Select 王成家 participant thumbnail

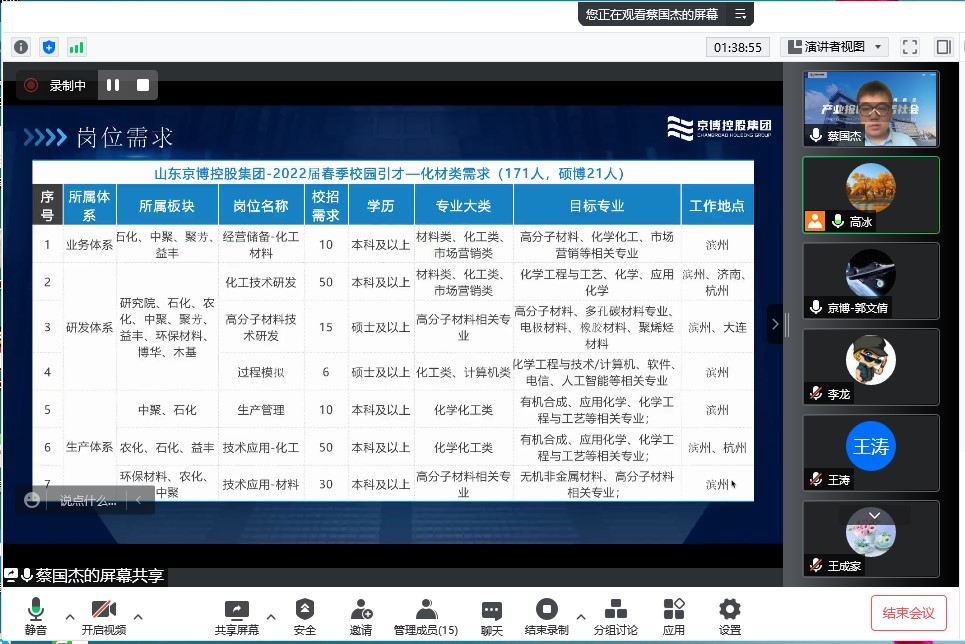click(x=871, y=539)
